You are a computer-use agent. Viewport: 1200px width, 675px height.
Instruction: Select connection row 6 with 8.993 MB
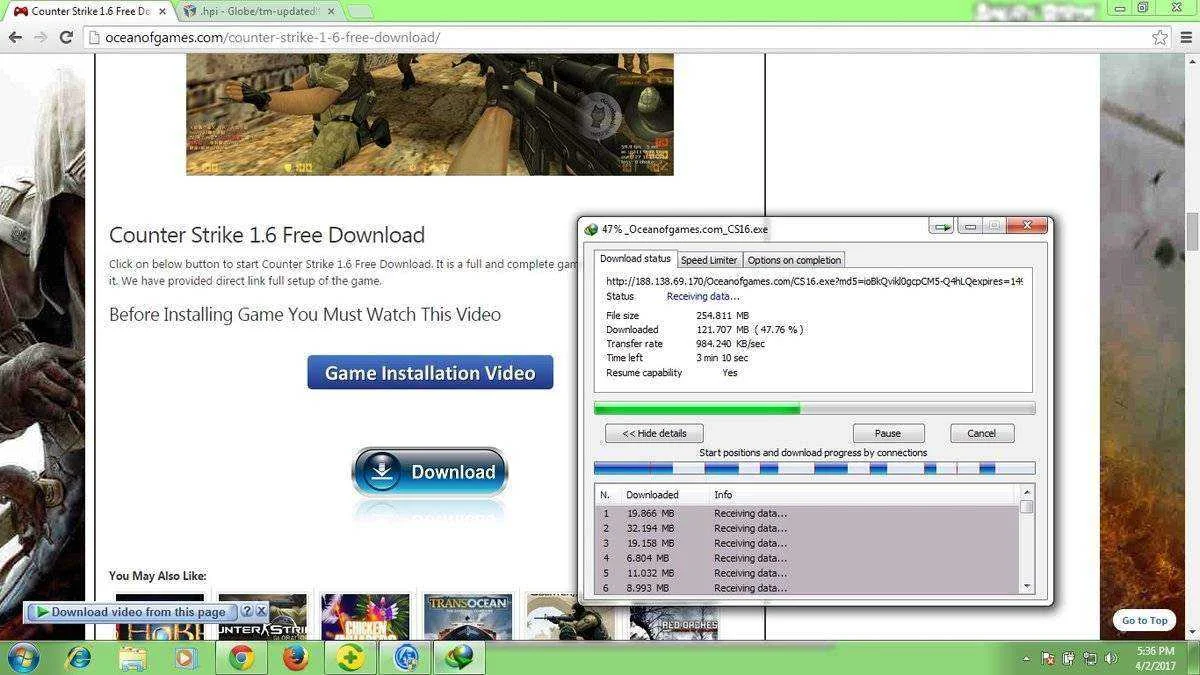click(806, 588)
